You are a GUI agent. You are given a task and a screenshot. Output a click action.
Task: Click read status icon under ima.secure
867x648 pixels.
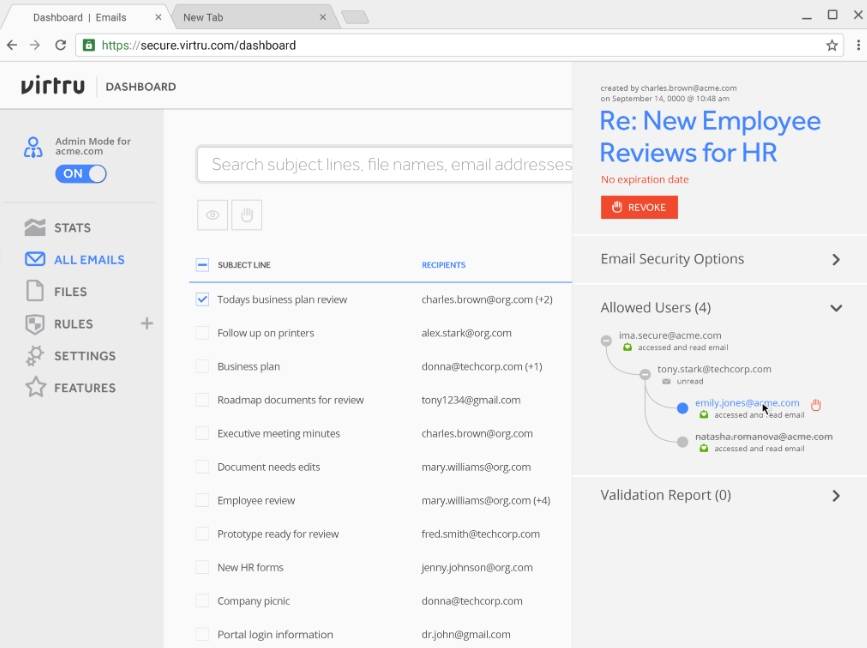[x=628, y=347]
